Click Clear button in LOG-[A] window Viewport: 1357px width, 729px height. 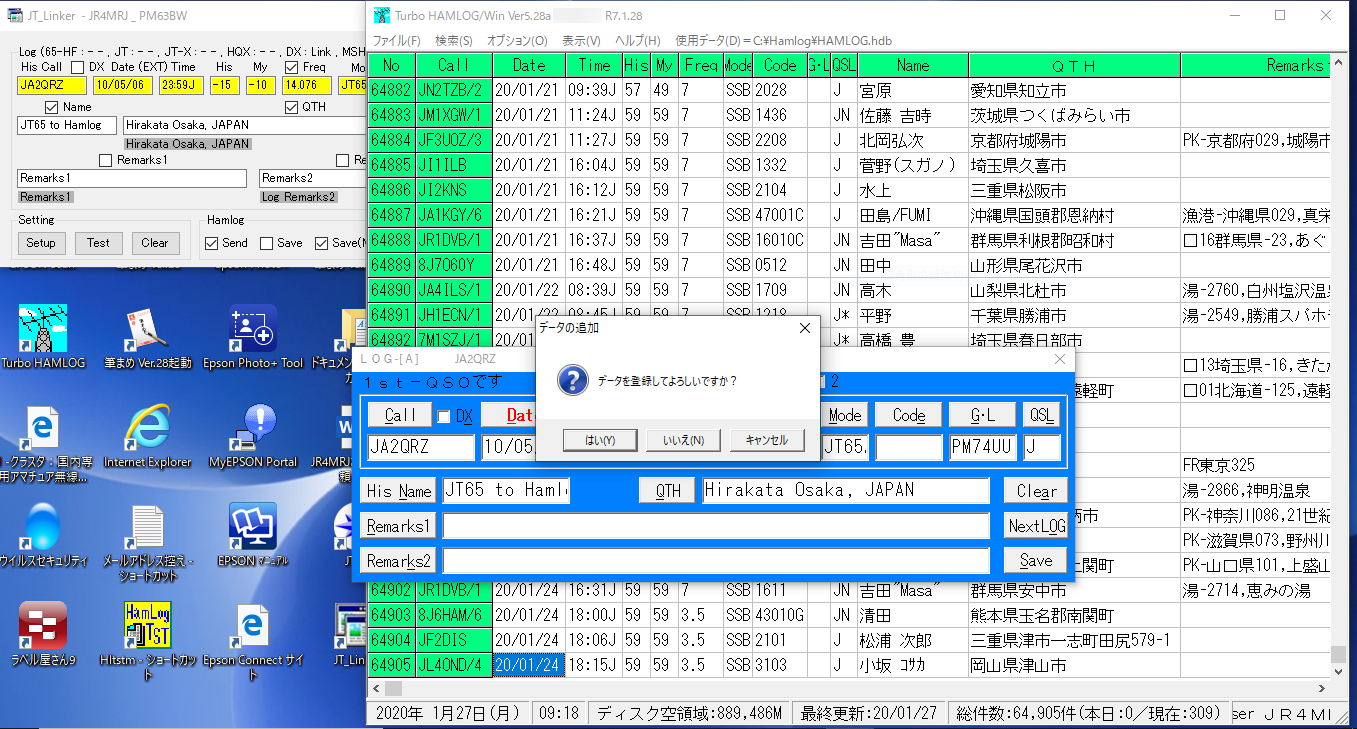pyautogui.click(x=1036, y=491)
